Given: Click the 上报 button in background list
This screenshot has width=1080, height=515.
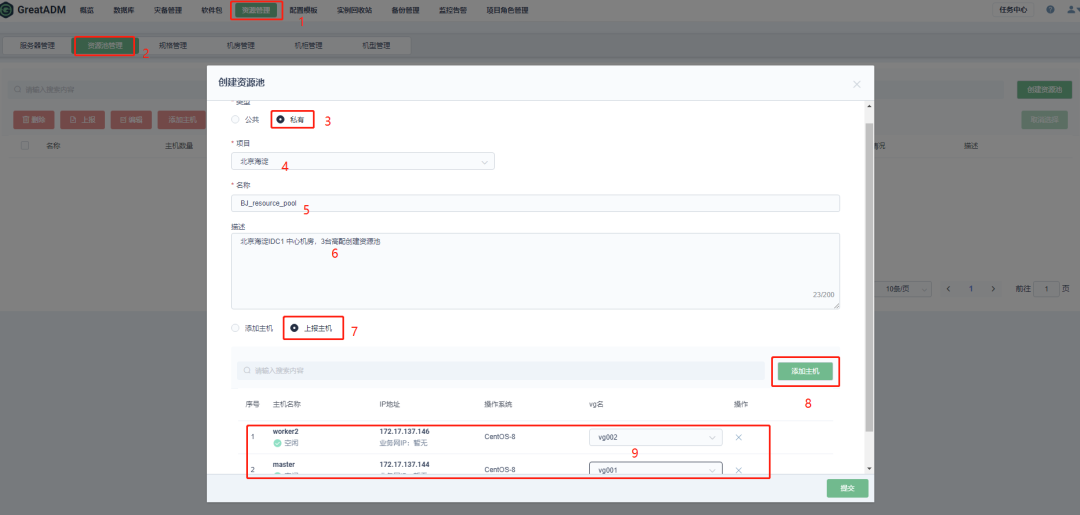Looking at the screenshot, I should tap(82, 119).
